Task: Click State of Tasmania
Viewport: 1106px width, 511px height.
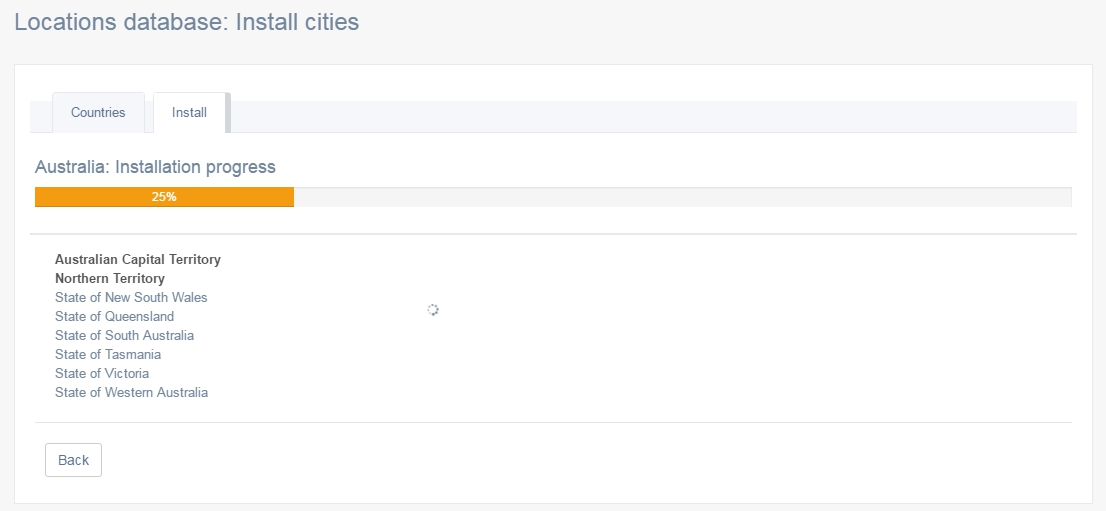Action: [x=108, y=355]
